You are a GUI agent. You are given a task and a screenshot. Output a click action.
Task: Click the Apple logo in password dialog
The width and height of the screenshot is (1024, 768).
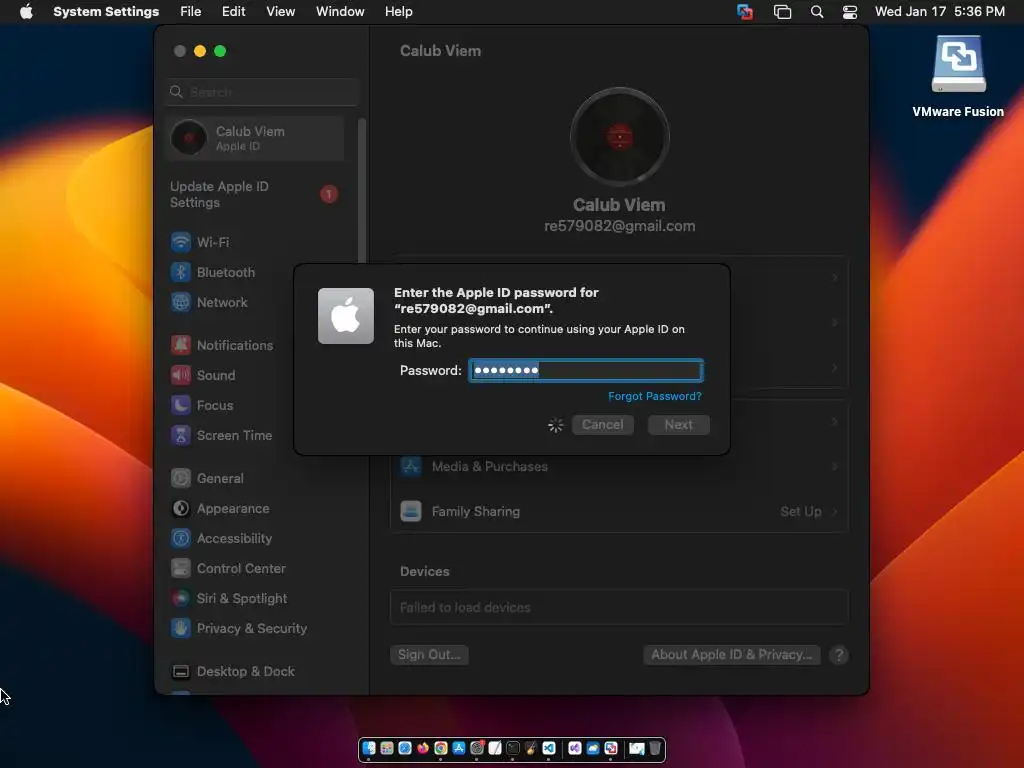[345, 316]
